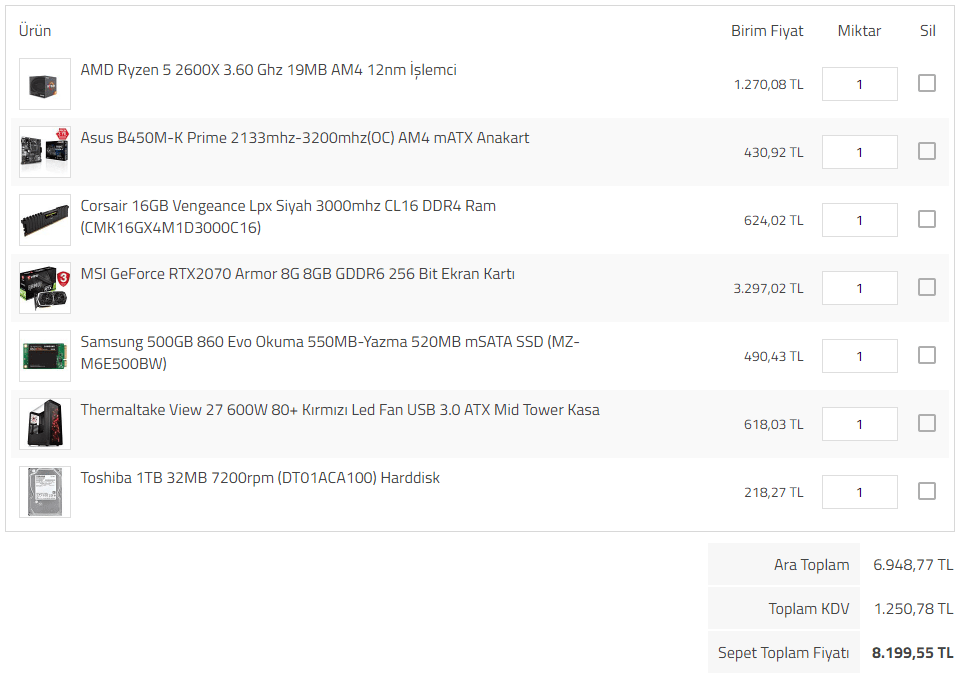Click the AMD Ryzen 5 processor thumbnail
This screenshot has height=683, width=969.
[x=45, y=84]
